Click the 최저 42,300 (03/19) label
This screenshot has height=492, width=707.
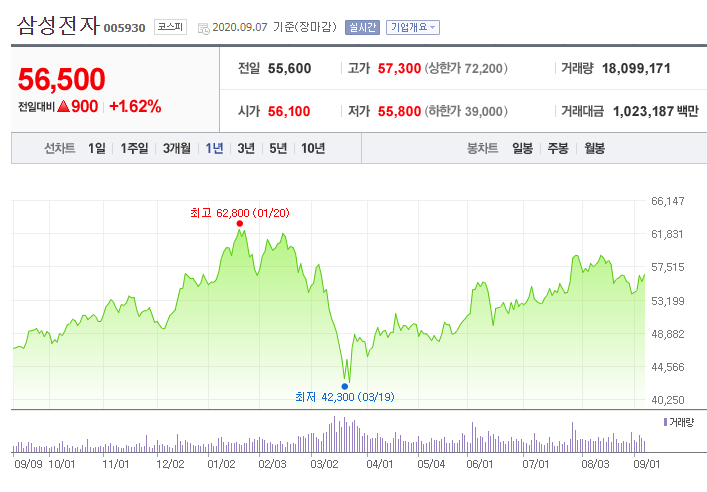(345, 397)
